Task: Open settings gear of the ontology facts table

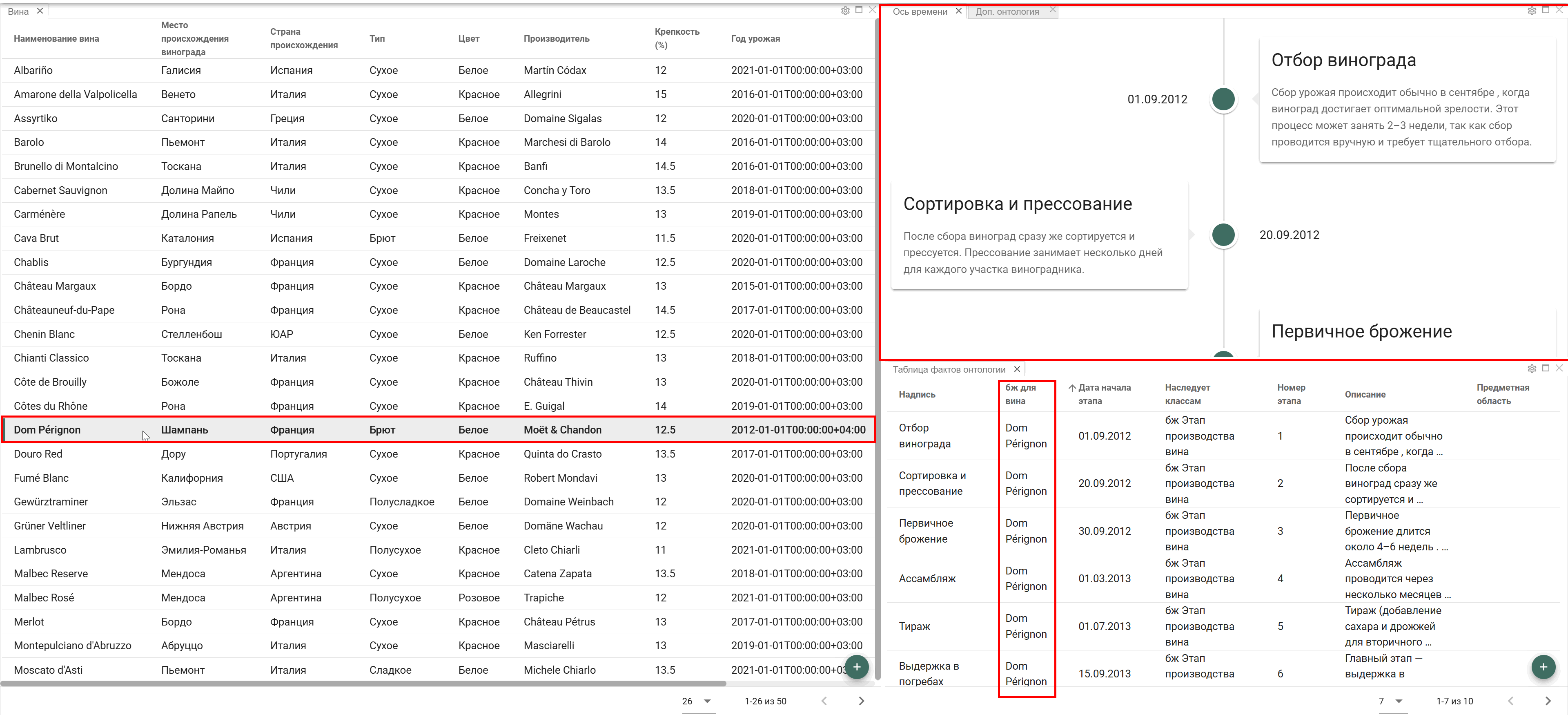Action: [x=1532, y=369]
